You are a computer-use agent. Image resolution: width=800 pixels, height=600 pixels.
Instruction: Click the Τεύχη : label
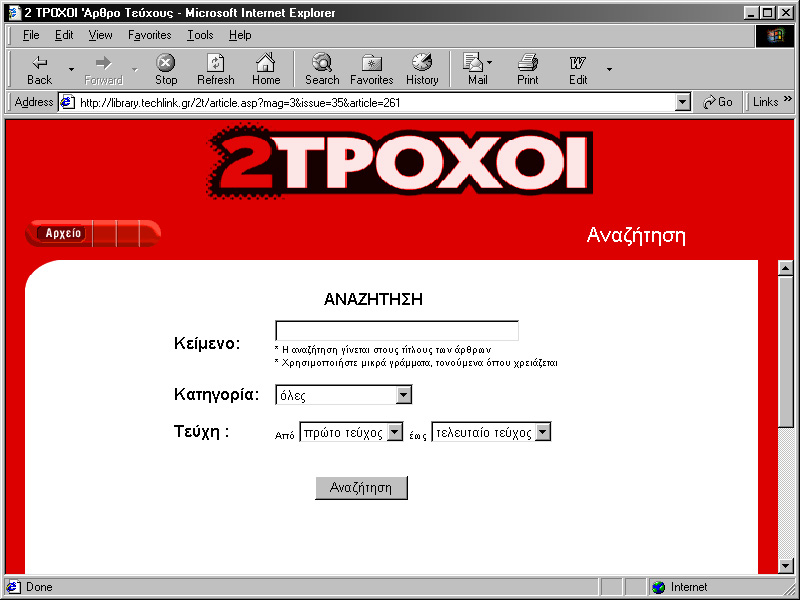click(202, 432)
